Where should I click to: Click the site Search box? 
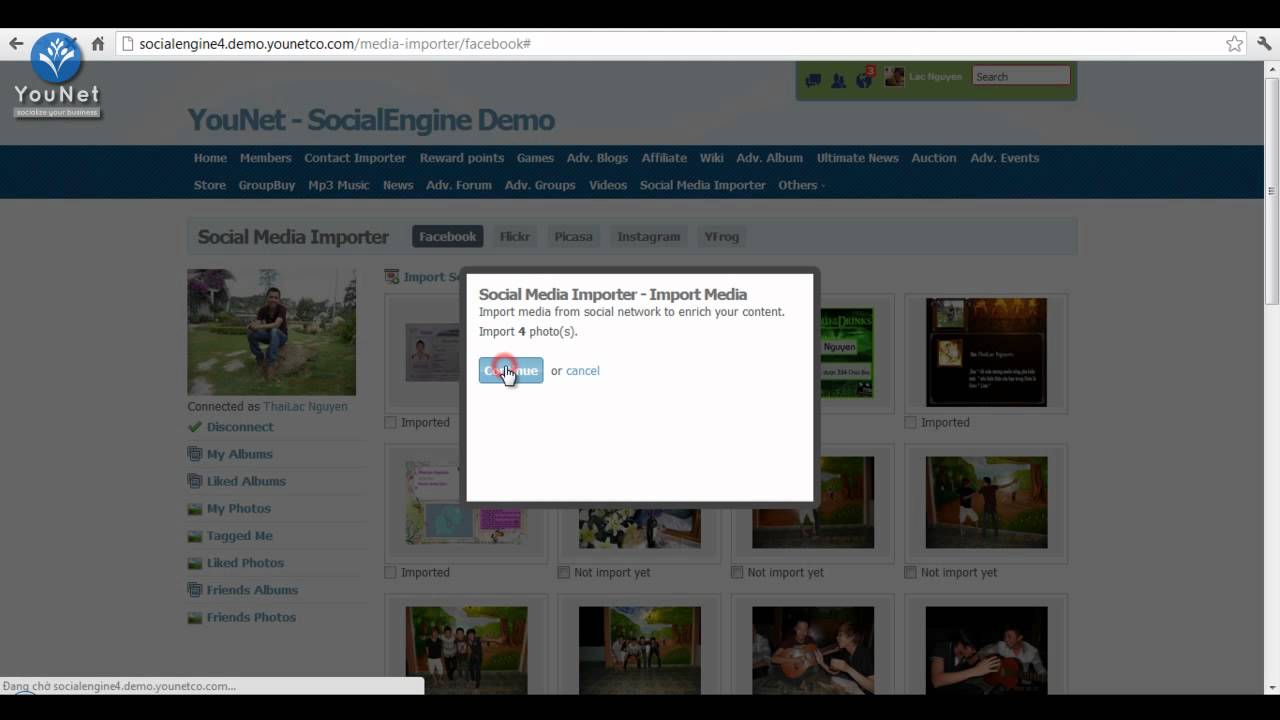[1021, 76]
